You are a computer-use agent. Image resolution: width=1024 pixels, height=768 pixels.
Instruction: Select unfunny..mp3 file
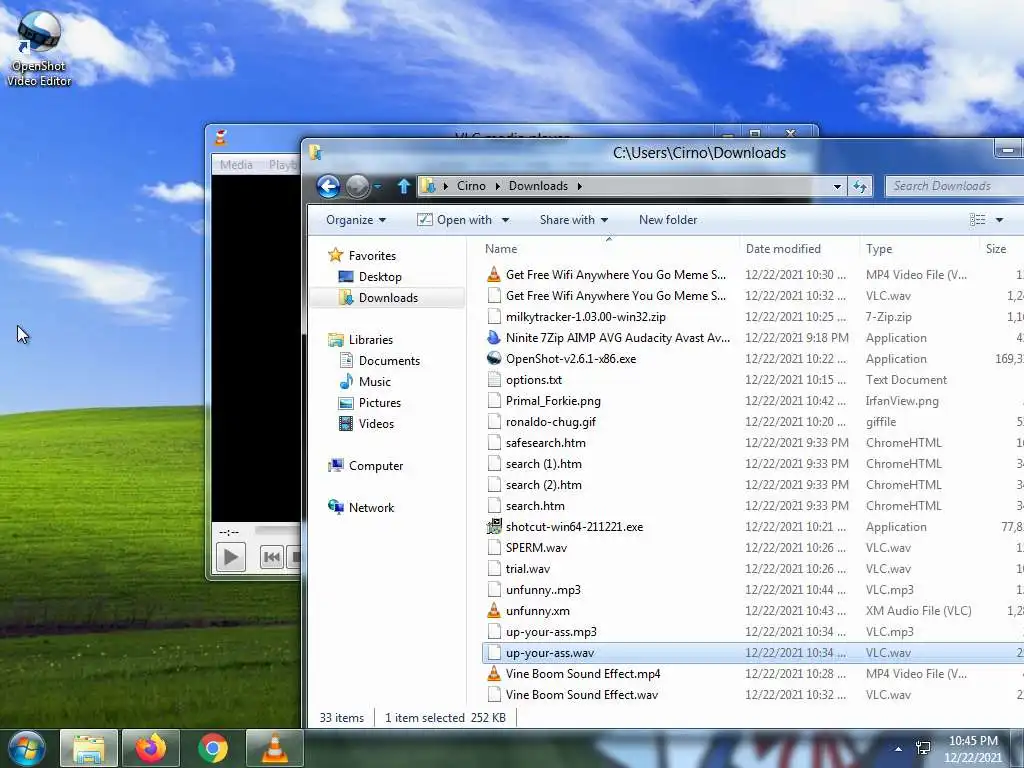click(x=543, y=590)
